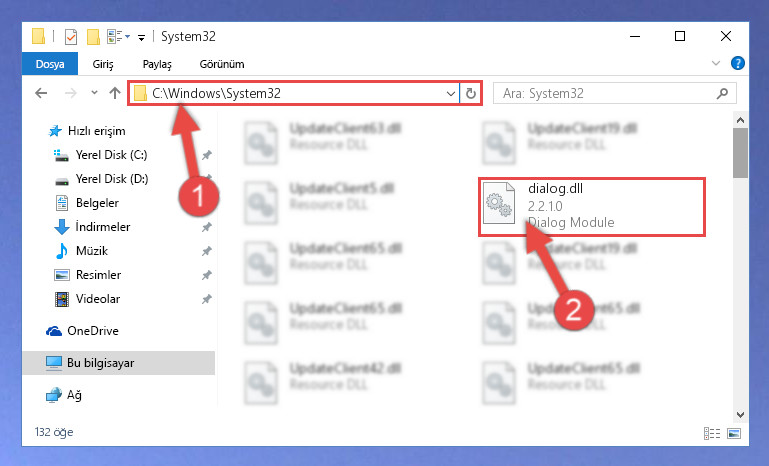
Task: Open İndirmeler in the sidebar
Action: tap(103, 227)
